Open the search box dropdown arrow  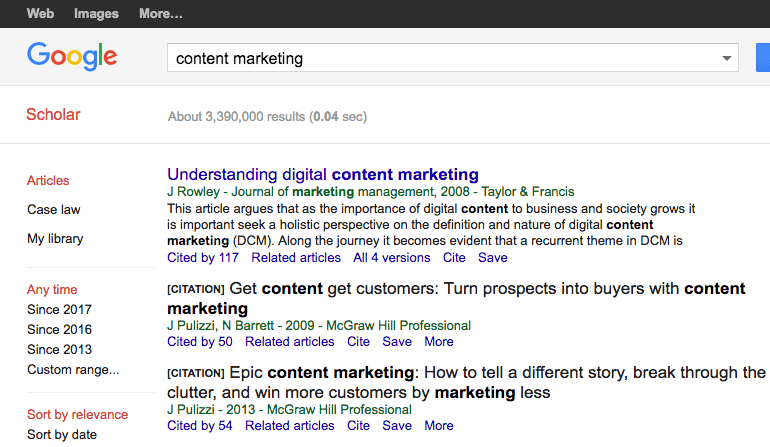point(726,58)
